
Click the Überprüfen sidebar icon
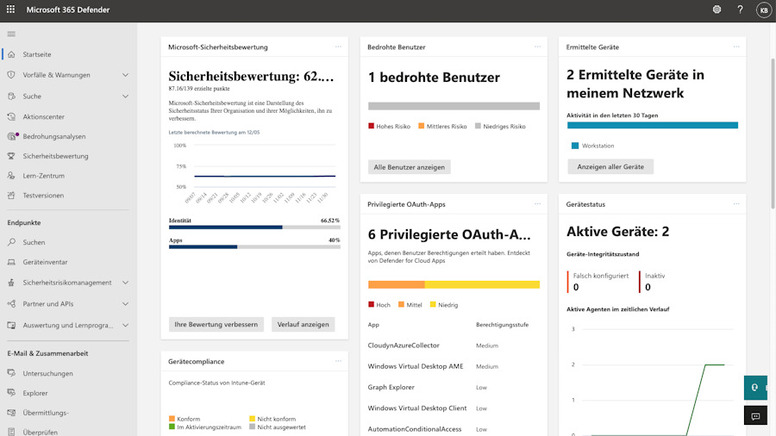click(x=11, y=432)
